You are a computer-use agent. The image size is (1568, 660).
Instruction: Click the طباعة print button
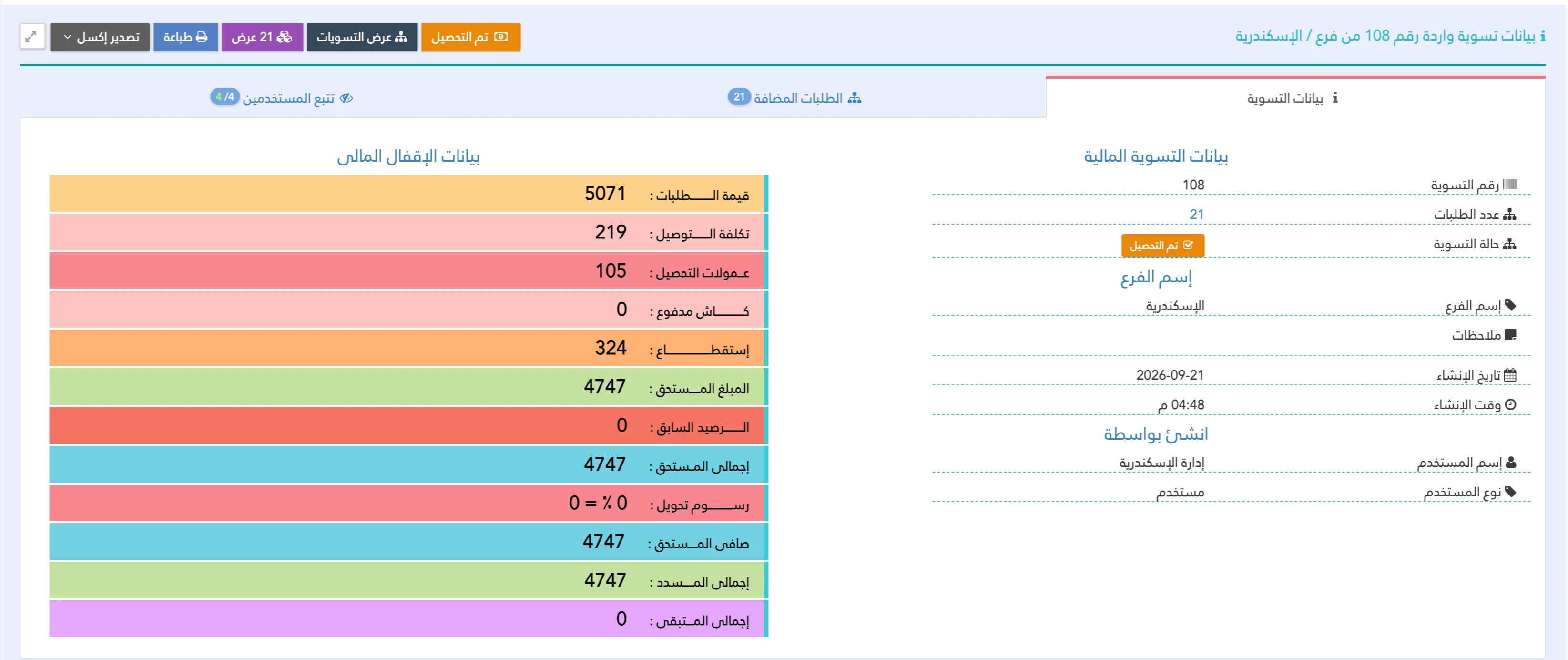click(185, 37)
